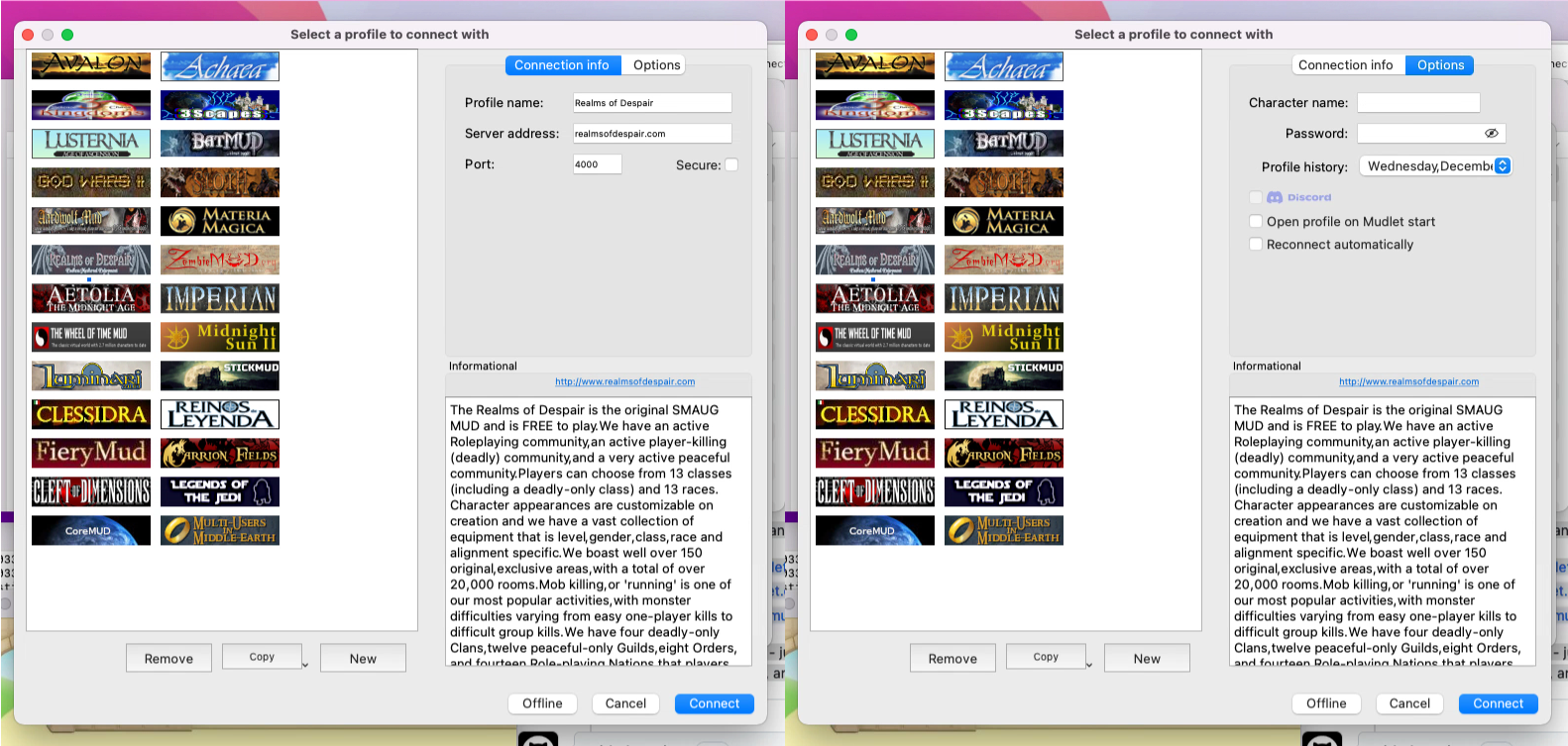Choose the Sloth profile in the left window

[220, 182]
